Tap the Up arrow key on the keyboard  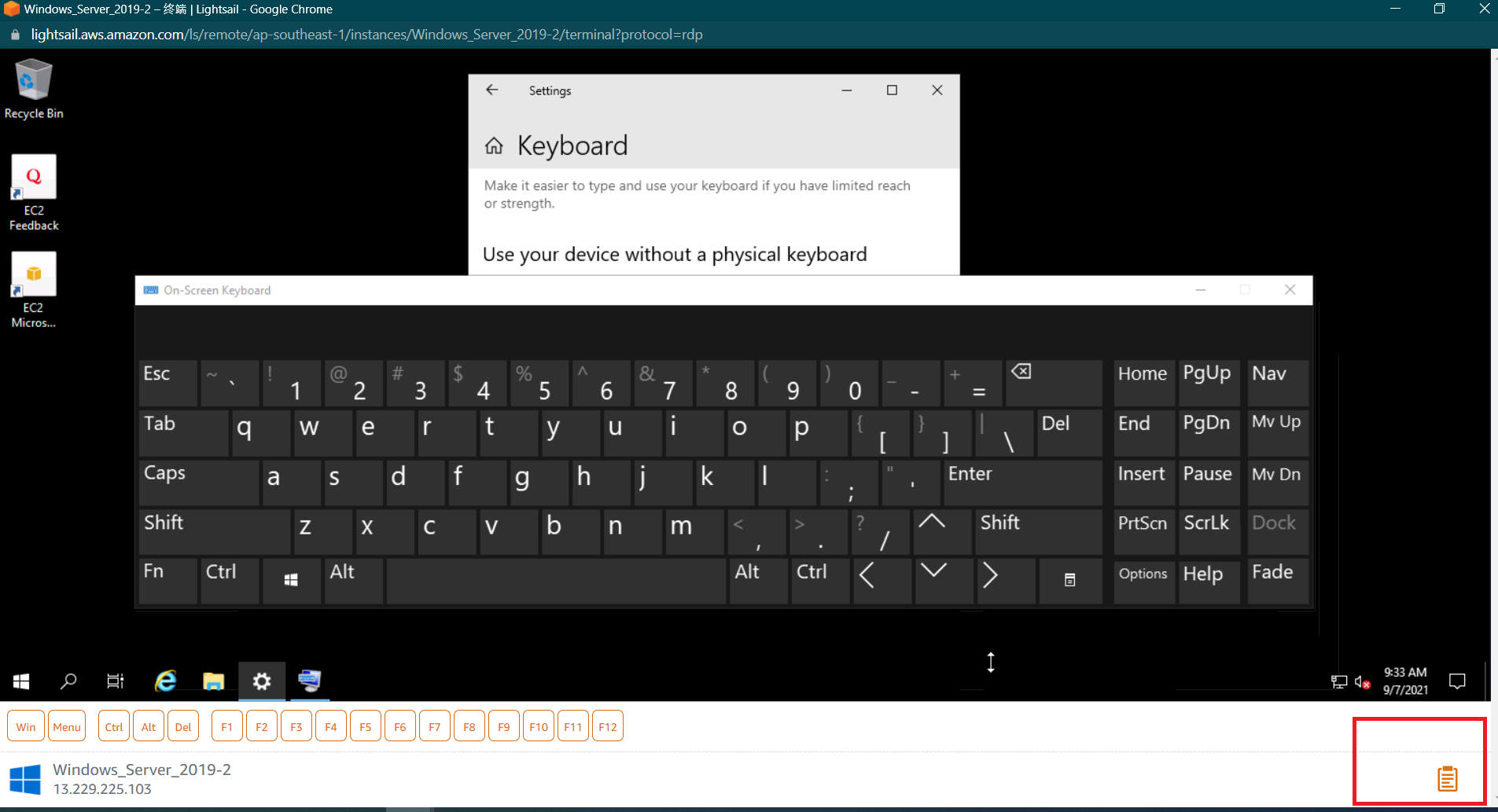point(942,532)
